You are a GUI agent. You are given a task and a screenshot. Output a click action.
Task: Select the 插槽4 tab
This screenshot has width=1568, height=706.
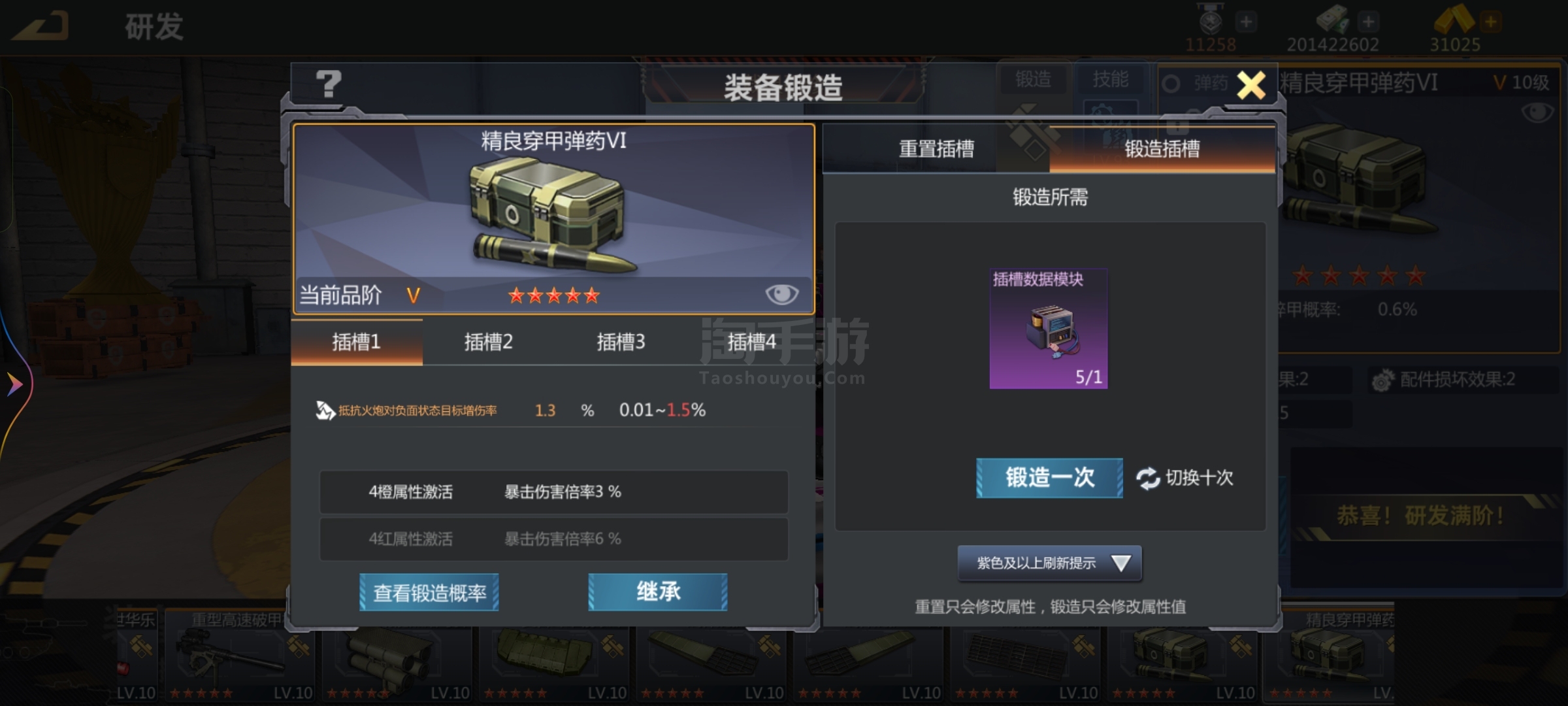point(751,342)
